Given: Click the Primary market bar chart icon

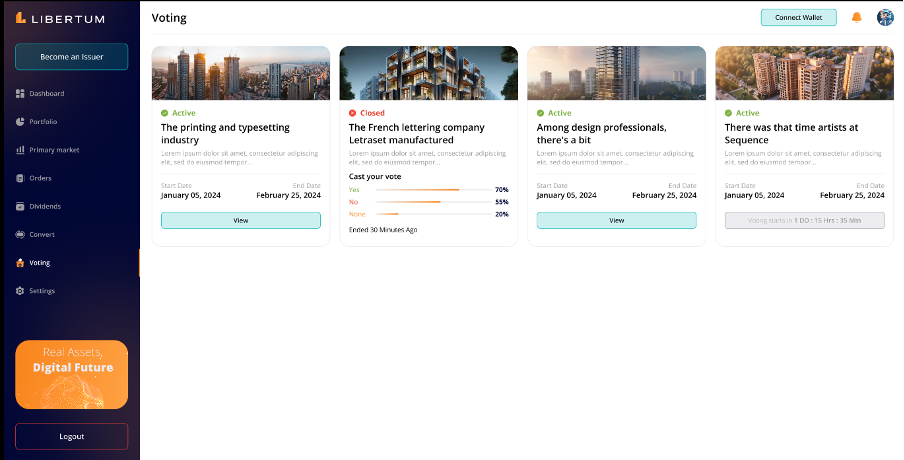Looking at the screenshot, I should pos(20,150).
